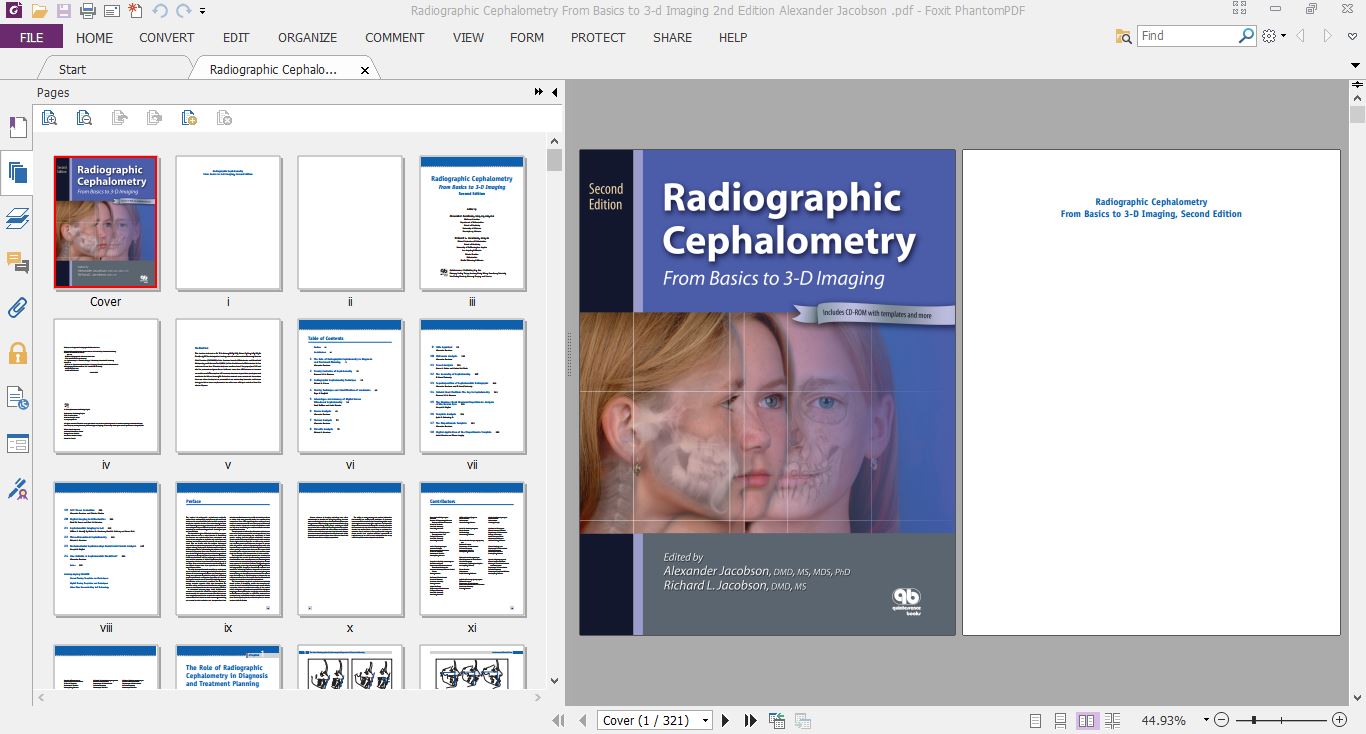Toggle the Pages thumbnail panel icon
Screen dimensions: 1366x734
[x=17, y=172]
